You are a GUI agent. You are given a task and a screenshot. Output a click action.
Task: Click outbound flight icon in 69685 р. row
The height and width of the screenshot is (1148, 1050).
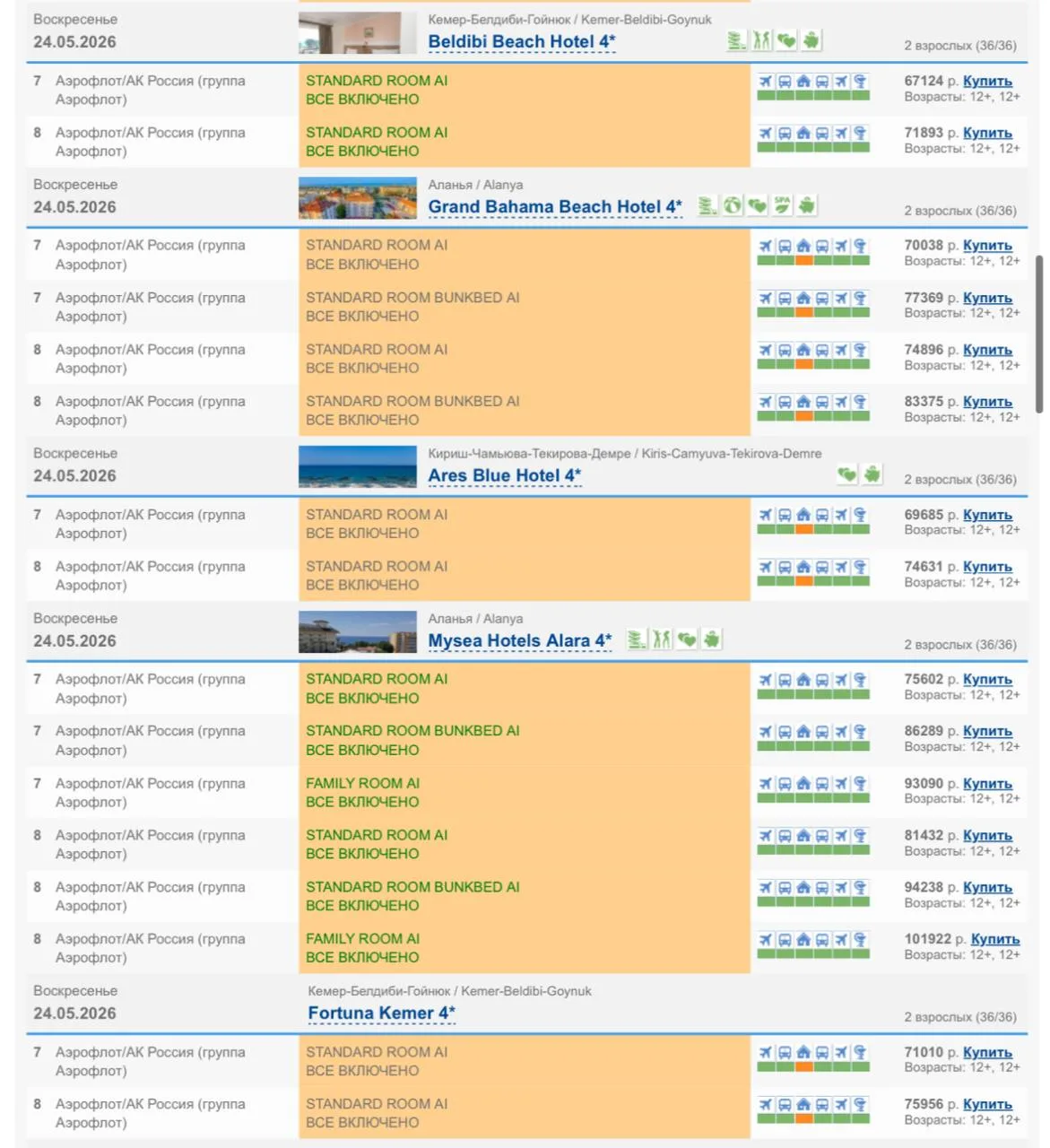766,516
